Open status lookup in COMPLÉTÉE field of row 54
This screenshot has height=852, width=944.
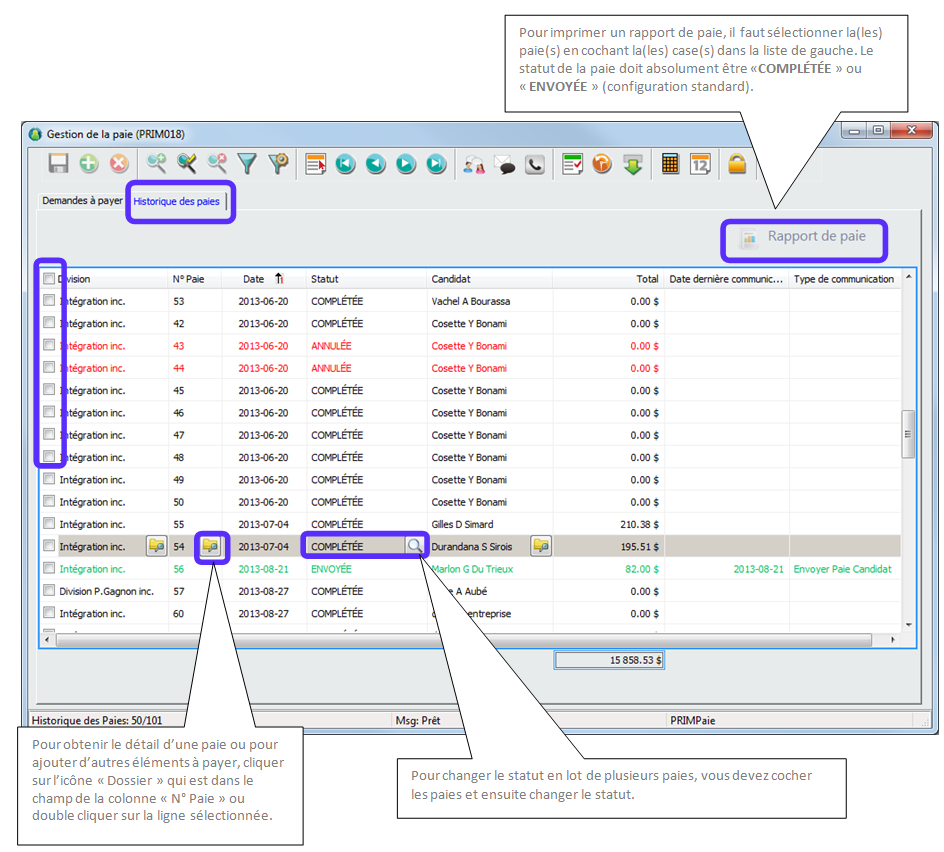click(414, 546)
